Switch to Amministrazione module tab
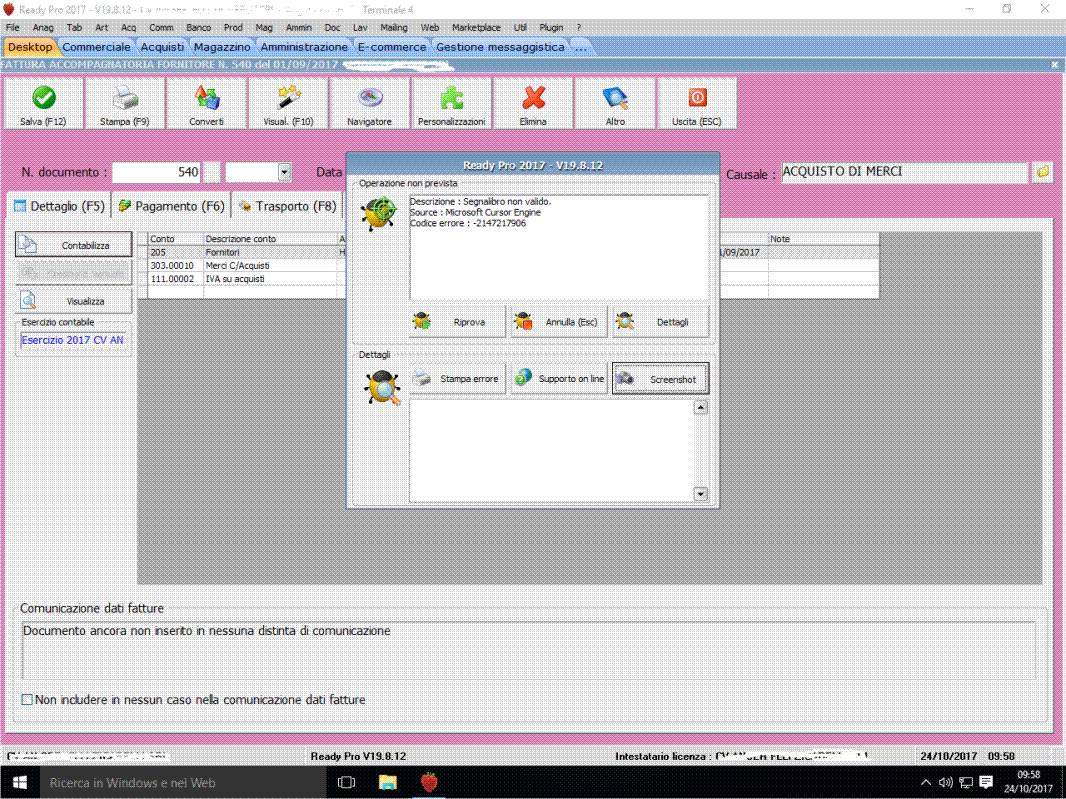 [304, 47]
